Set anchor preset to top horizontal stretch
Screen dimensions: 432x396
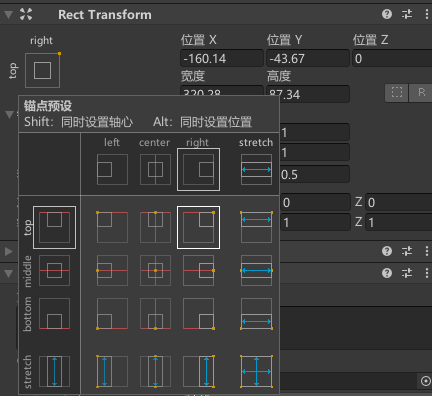tap(256, 227)
